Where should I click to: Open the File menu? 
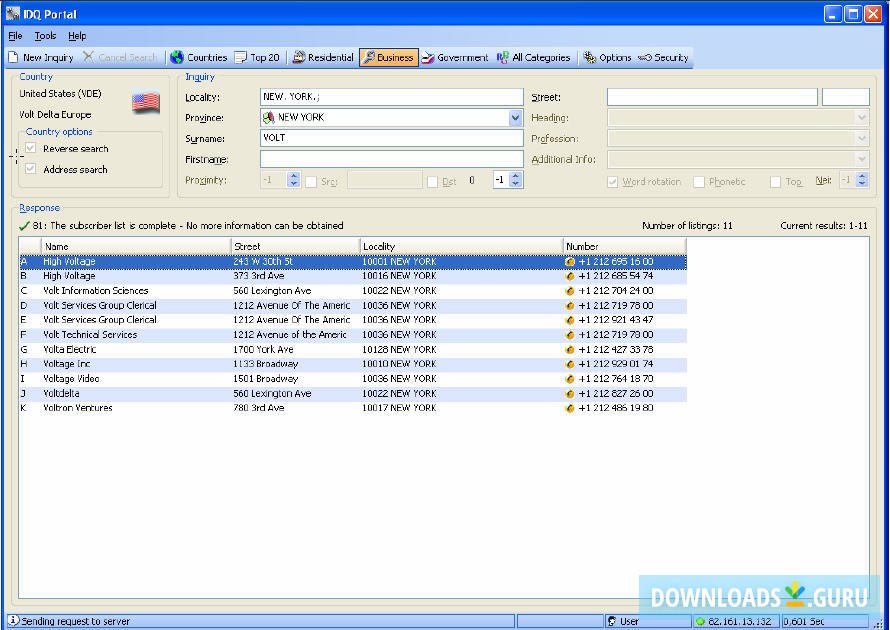15,36
